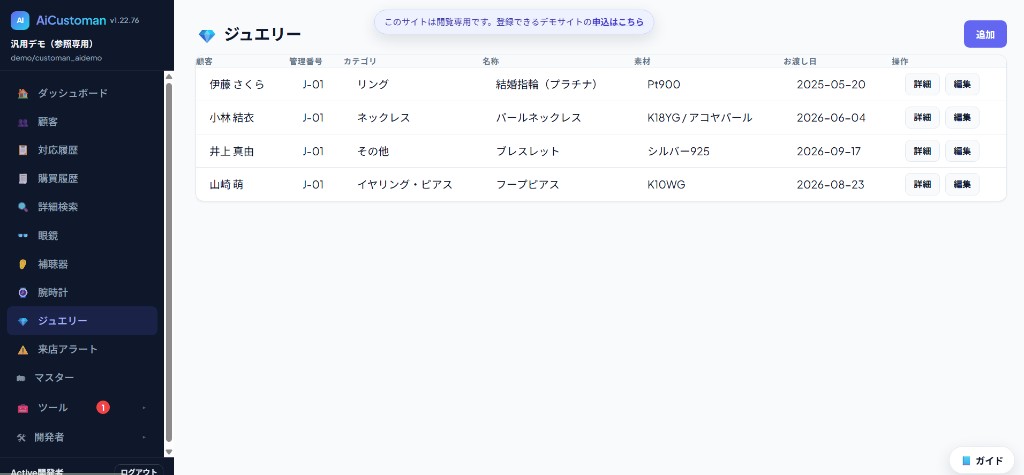Click the 顧客 column header
This screenshot has height=475, width=1024.
[204, 61]
